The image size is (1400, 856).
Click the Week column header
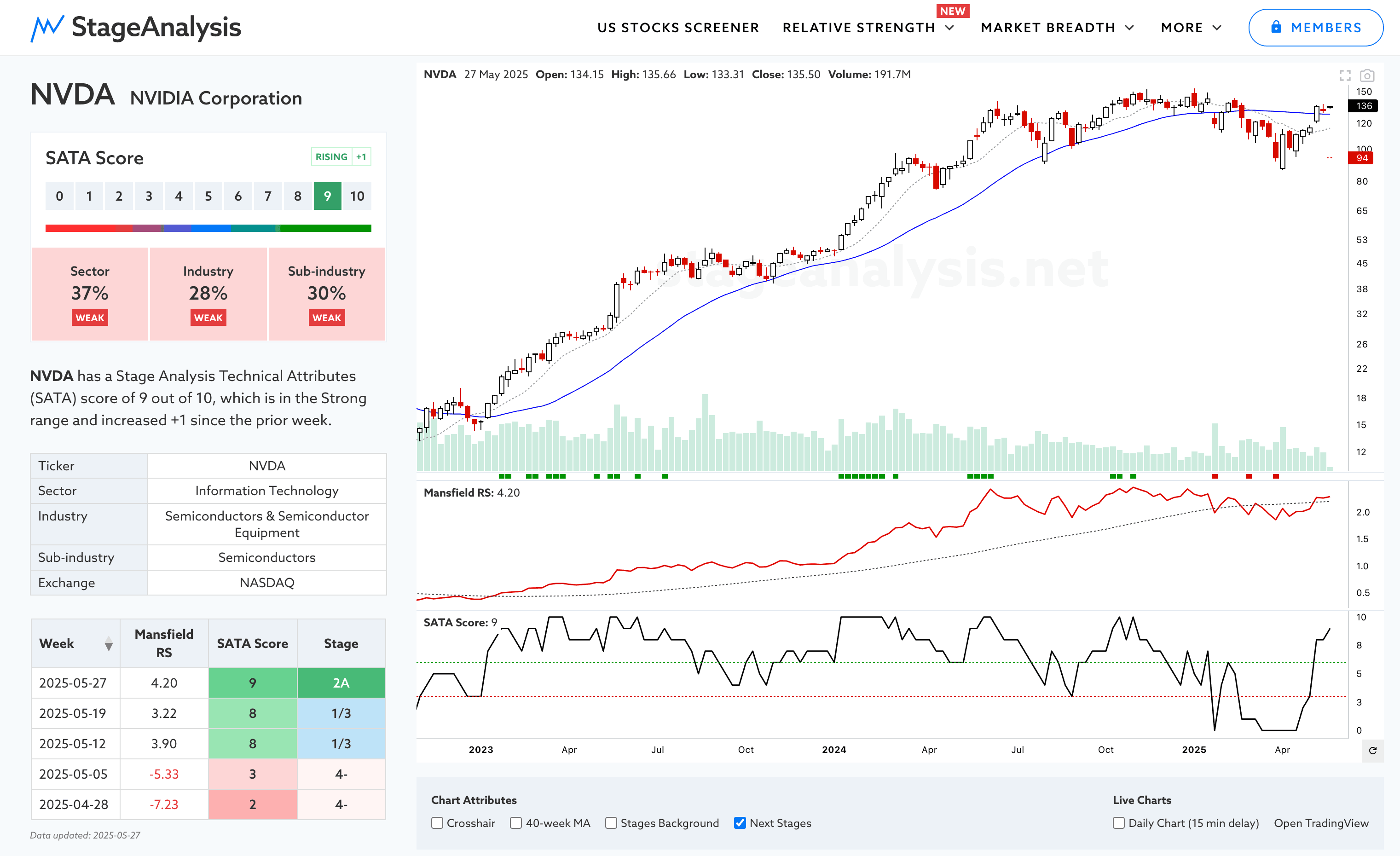point(75,643)
